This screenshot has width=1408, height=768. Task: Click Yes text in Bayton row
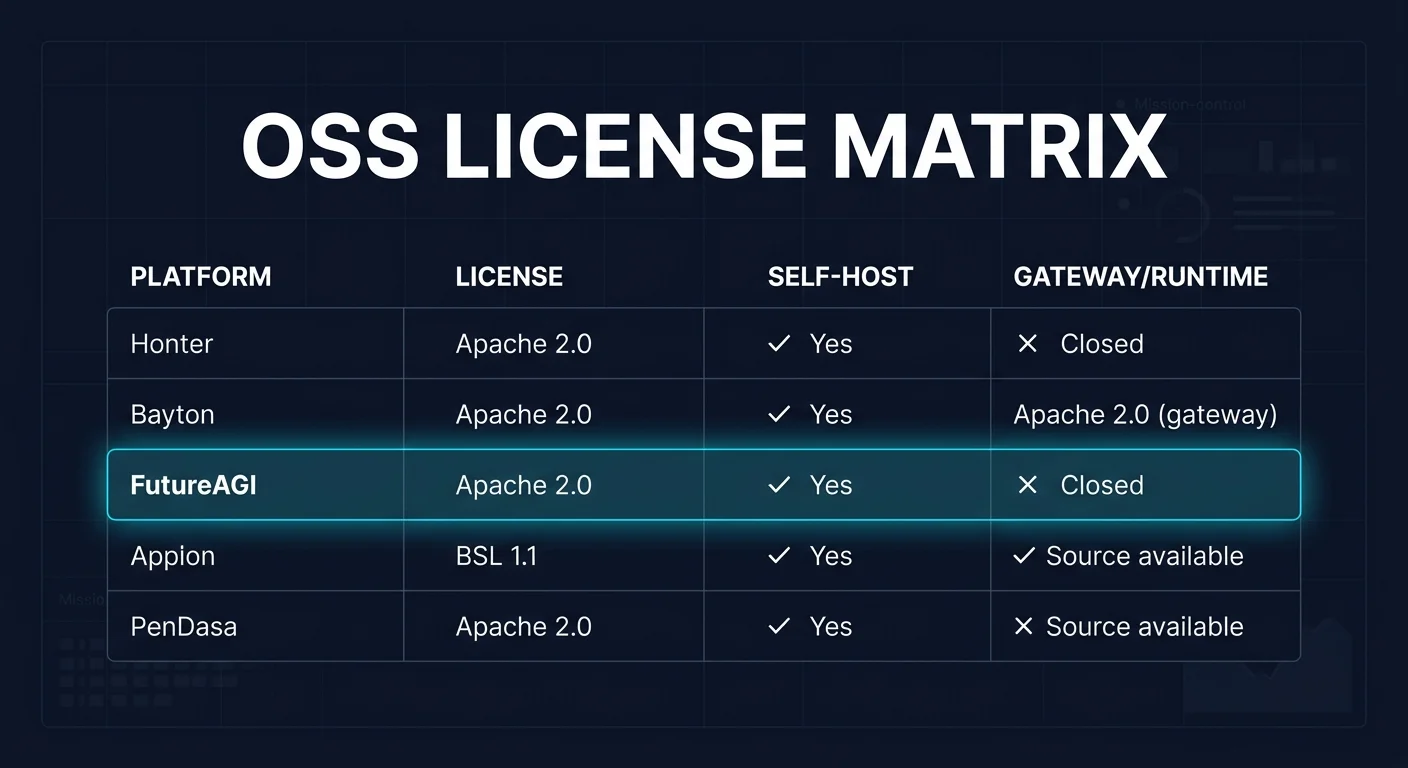831,415
